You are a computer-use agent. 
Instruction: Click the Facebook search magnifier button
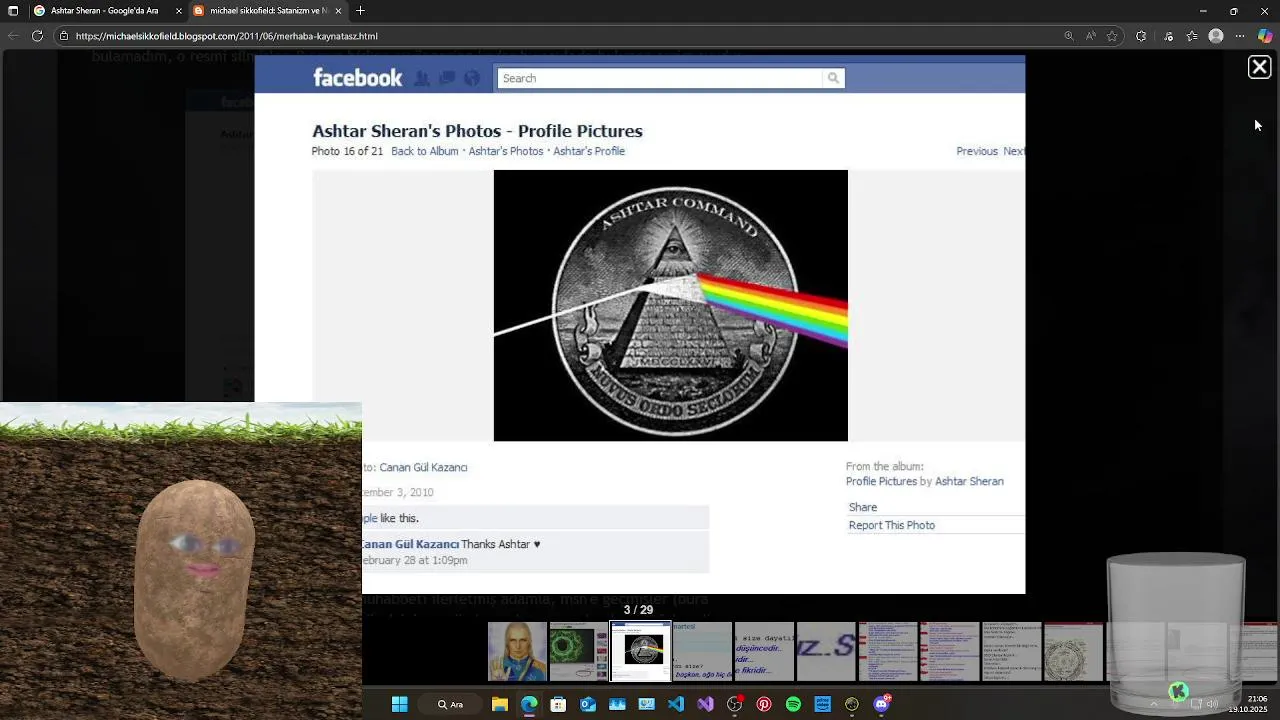click(x=833, y=78)
